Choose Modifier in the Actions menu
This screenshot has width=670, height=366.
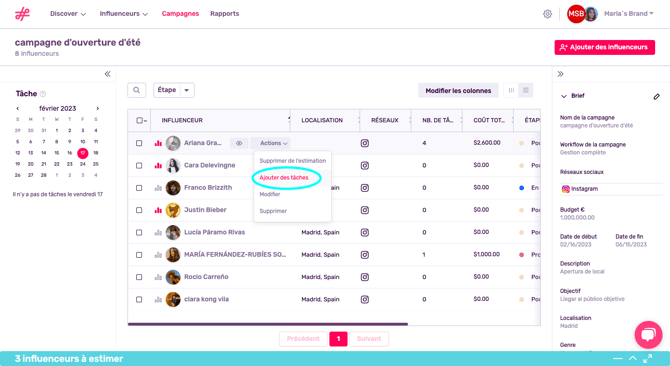coord(270,194)
